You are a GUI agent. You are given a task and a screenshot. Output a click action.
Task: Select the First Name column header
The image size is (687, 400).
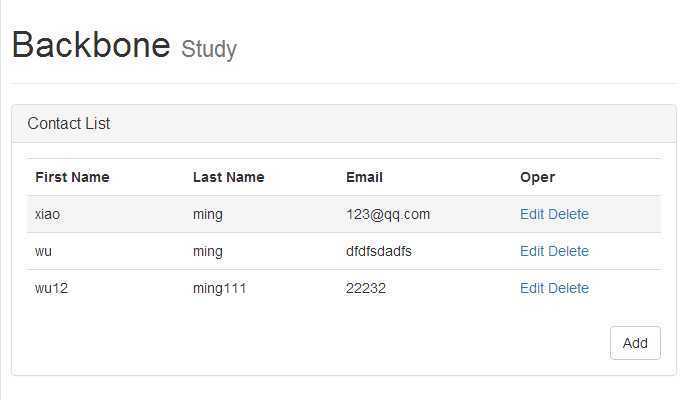[72, 177]
